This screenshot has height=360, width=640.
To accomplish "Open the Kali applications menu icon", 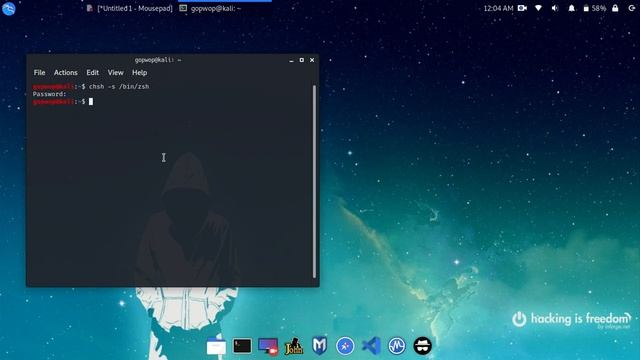I will [9, 8].
